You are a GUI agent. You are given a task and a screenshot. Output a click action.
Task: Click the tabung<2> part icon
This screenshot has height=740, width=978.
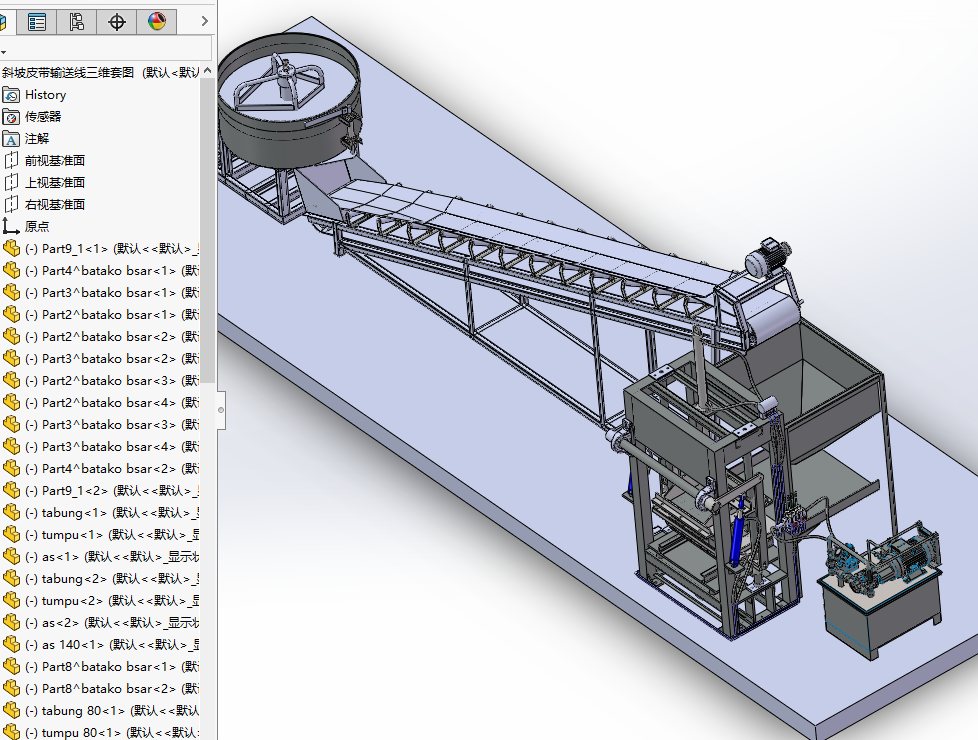11,578
